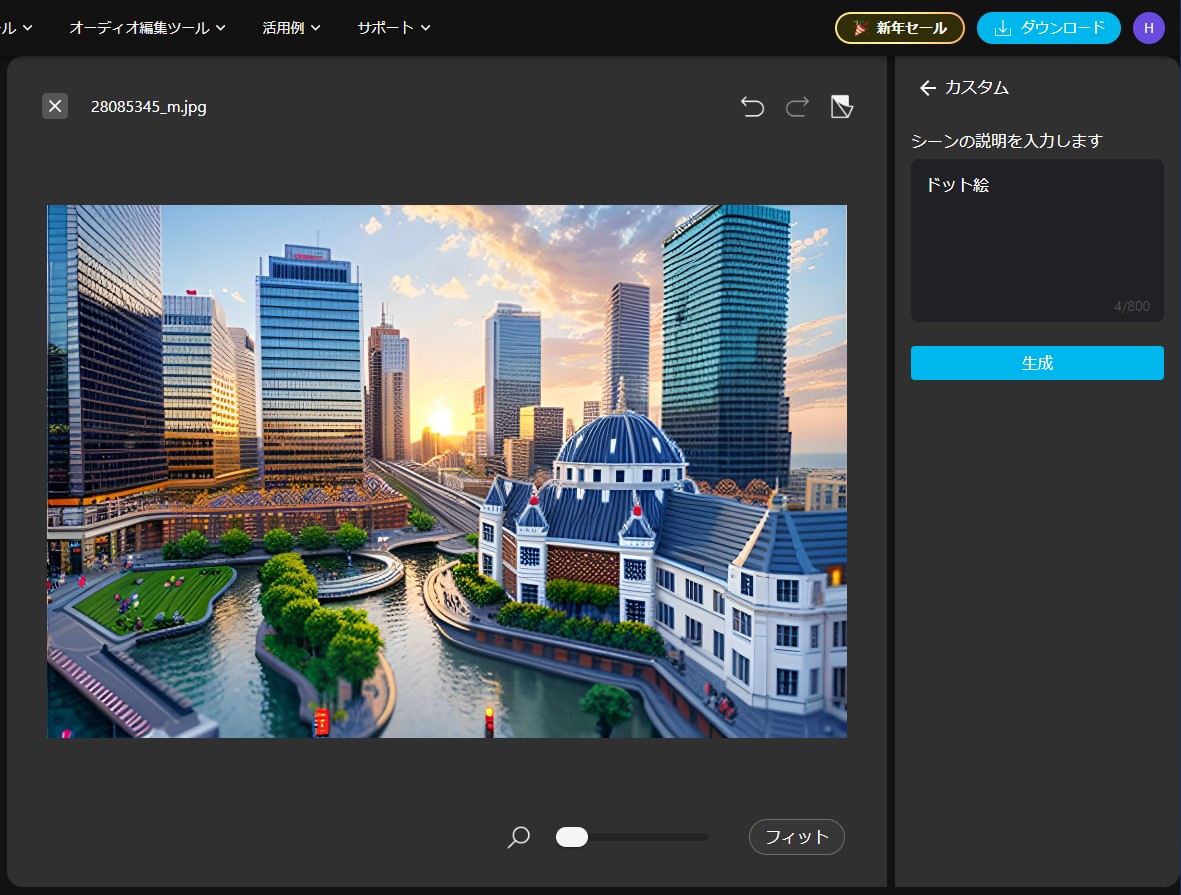Click the カスタム heading text
The width and height of the screenshot is (1181, 895).
pyautogui.click(x=977, y=88)
